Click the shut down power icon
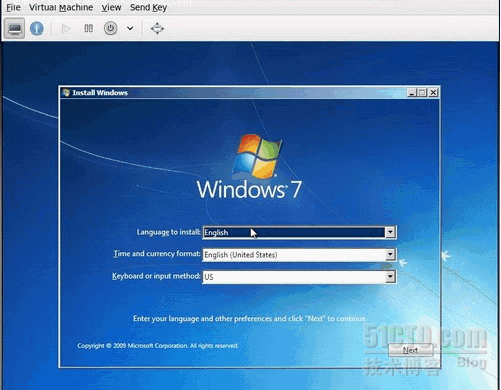The width and height of the screenshot is (501, 390). (110, 28)
